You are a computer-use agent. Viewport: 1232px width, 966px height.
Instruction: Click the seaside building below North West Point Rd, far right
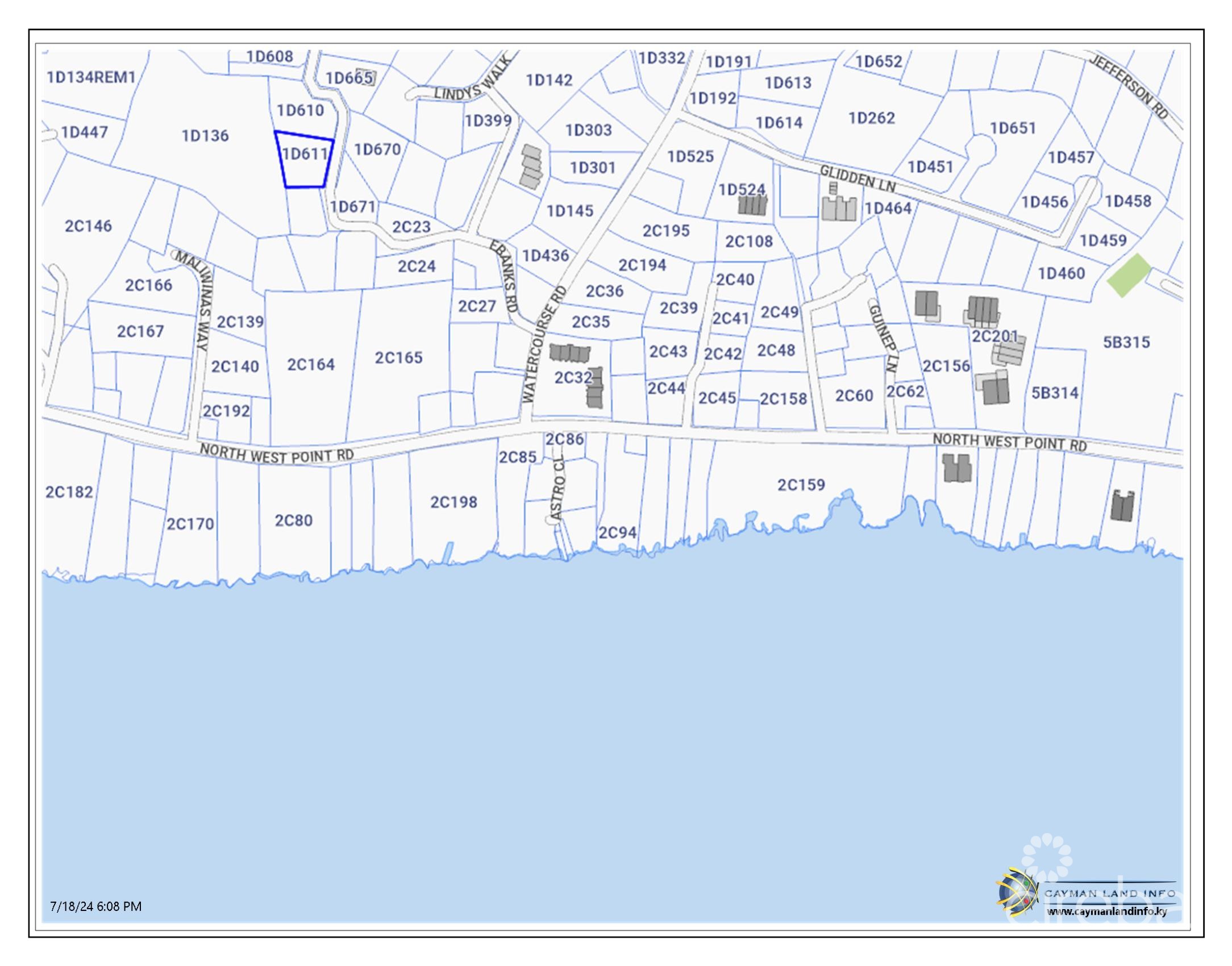point(1122,506)
